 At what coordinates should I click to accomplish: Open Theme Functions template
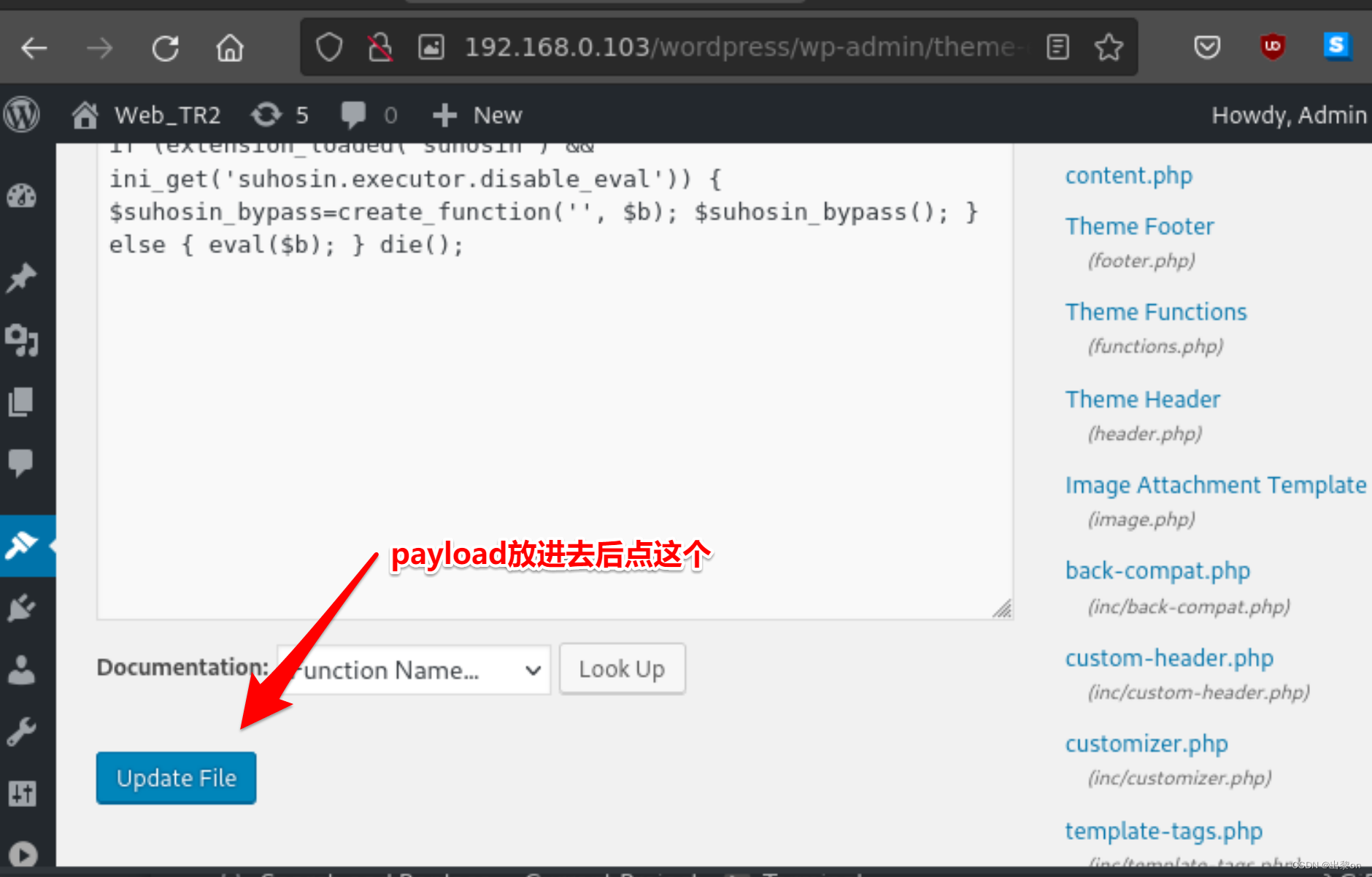(x=1156, y=312)
